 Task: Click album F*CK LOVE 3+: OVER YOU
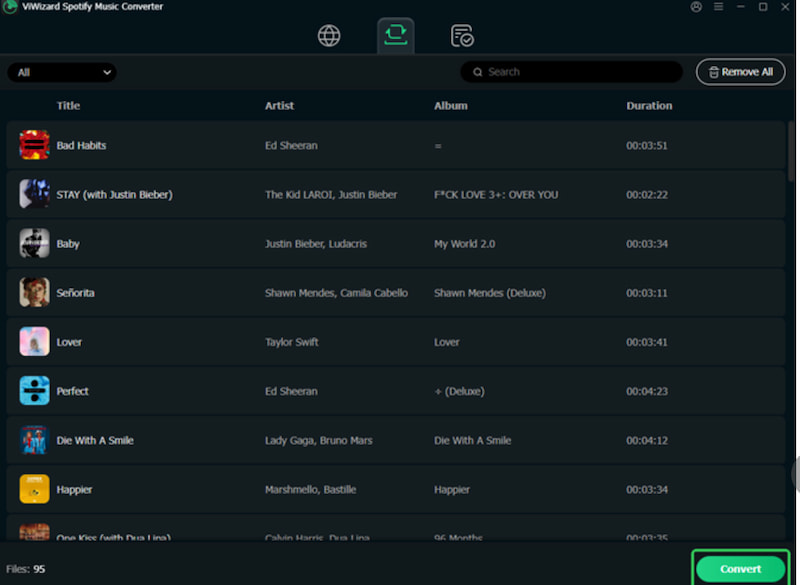[x=496, y=195]
